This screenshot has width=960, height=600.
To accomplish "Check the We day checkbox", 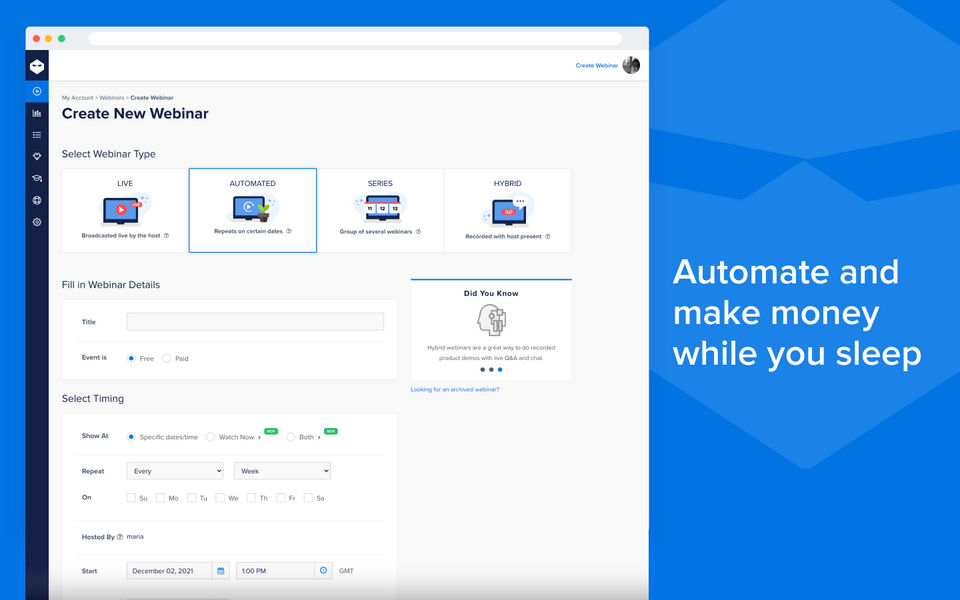I will (220, 498).
